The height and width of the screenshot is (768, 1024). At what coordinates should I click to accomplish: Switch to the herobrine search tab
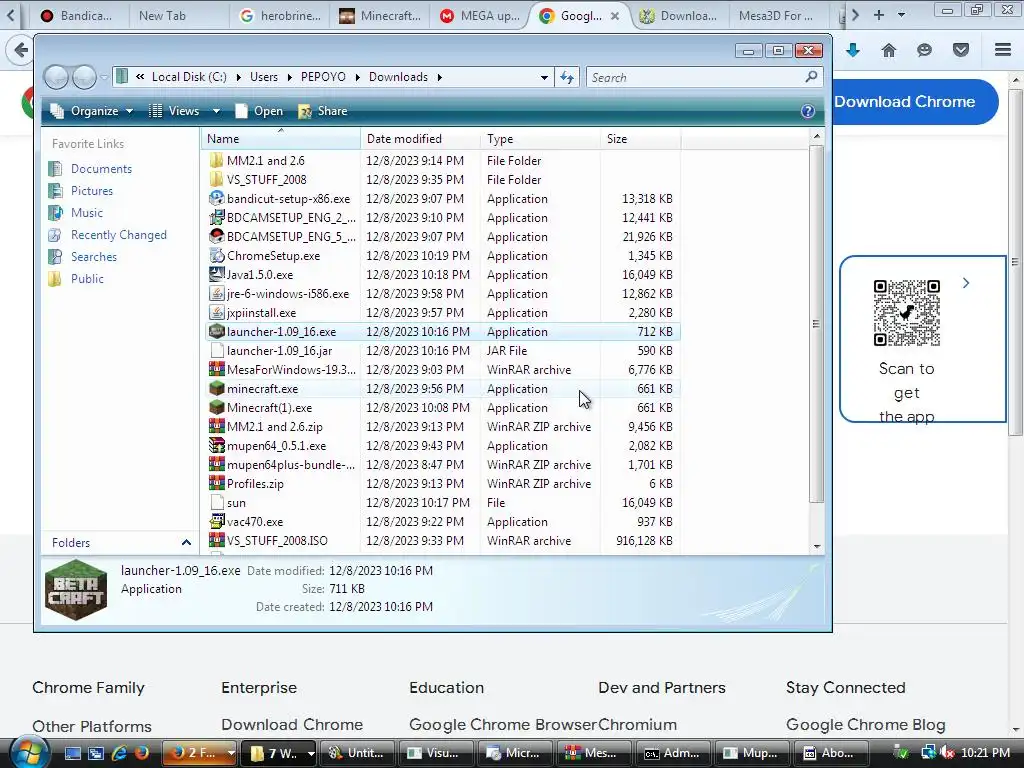pyautogui.click(x=281, y=16)
